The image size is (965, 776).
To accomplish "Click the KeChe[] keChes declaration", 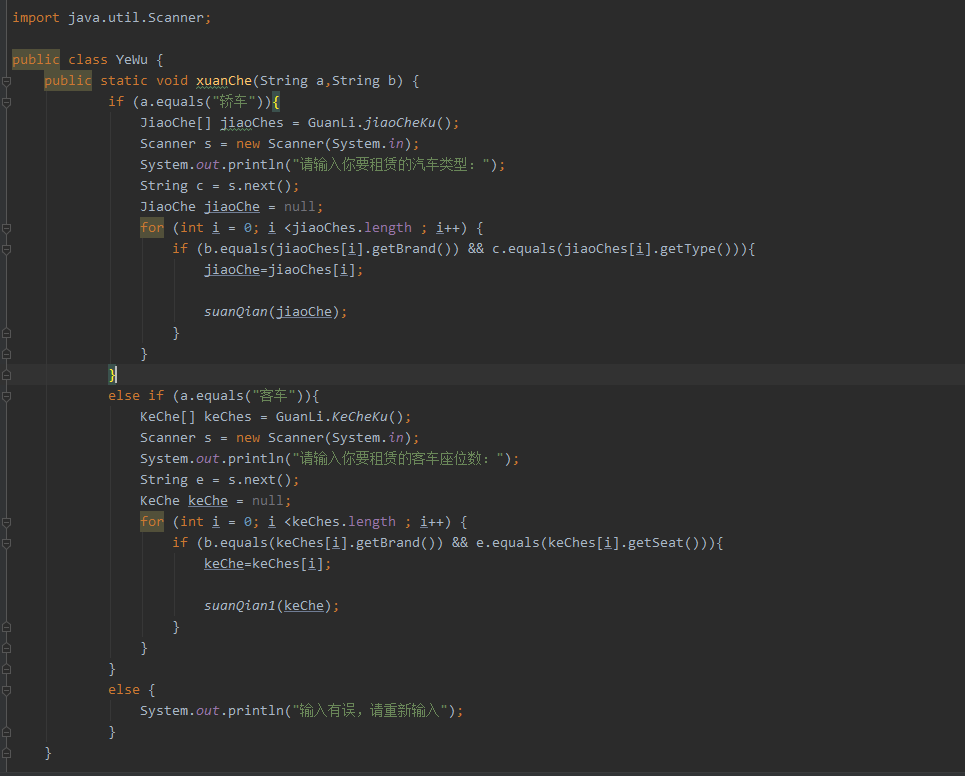I will click(x=196, y=417).
